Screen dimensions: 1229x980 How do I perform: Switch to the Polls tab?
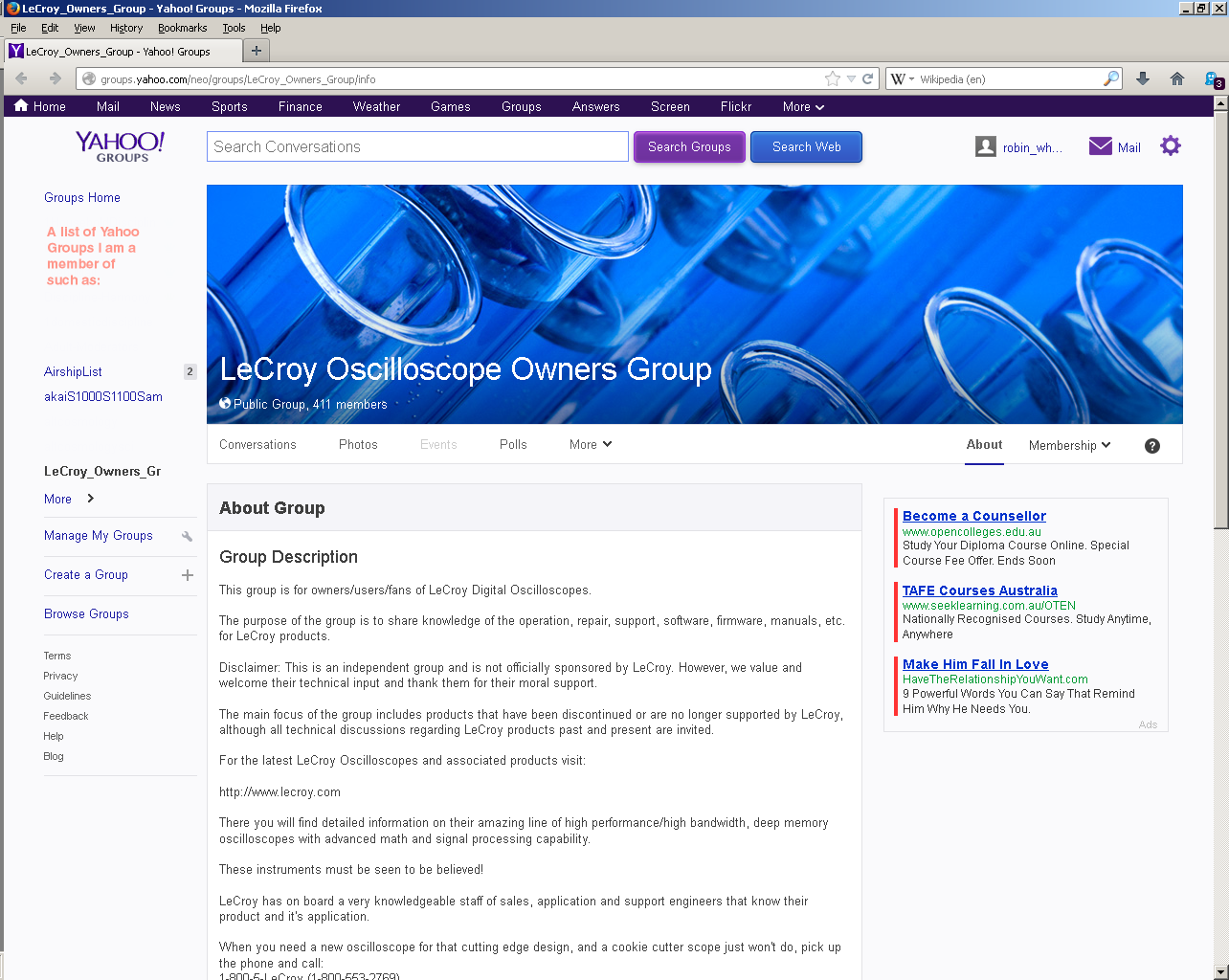[513, 445]
